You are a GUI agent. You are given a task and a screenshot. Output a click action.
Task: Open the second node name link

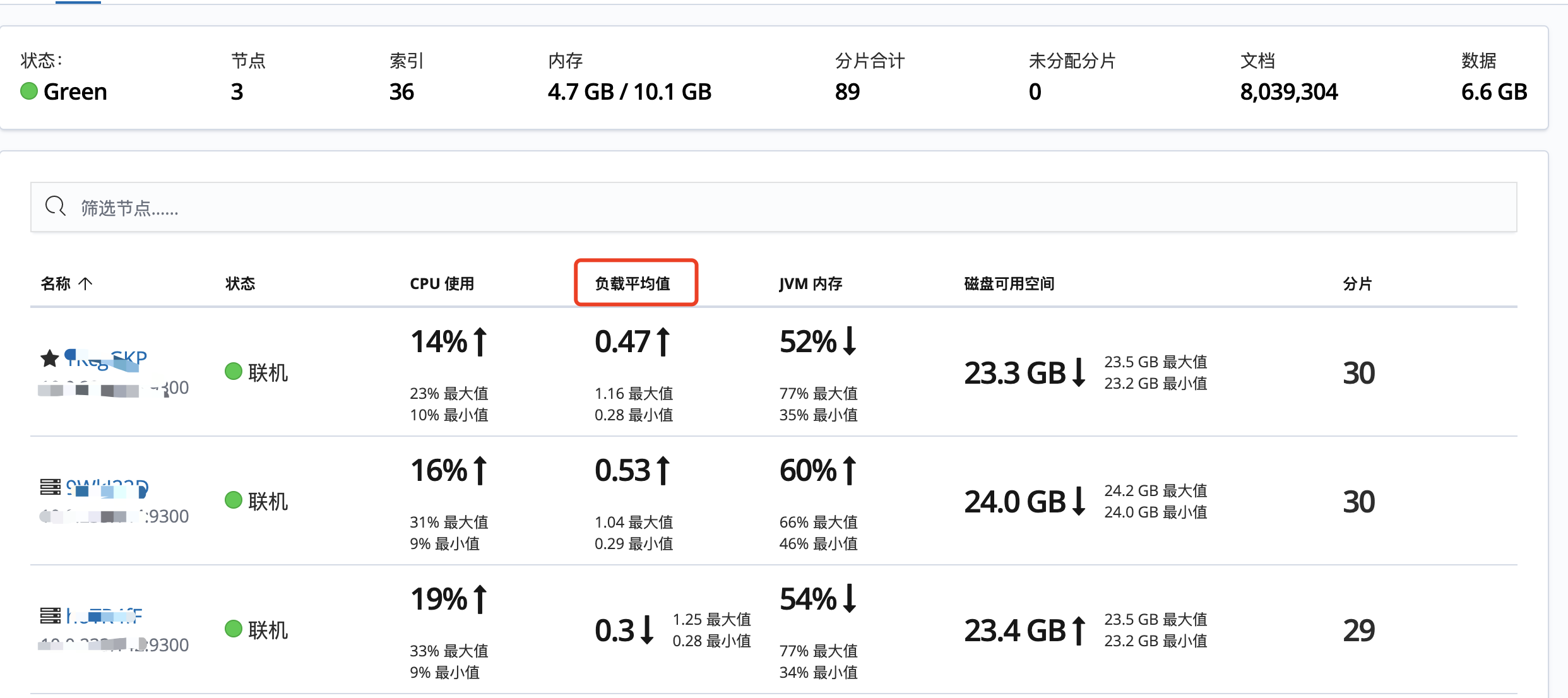[107, 488]
